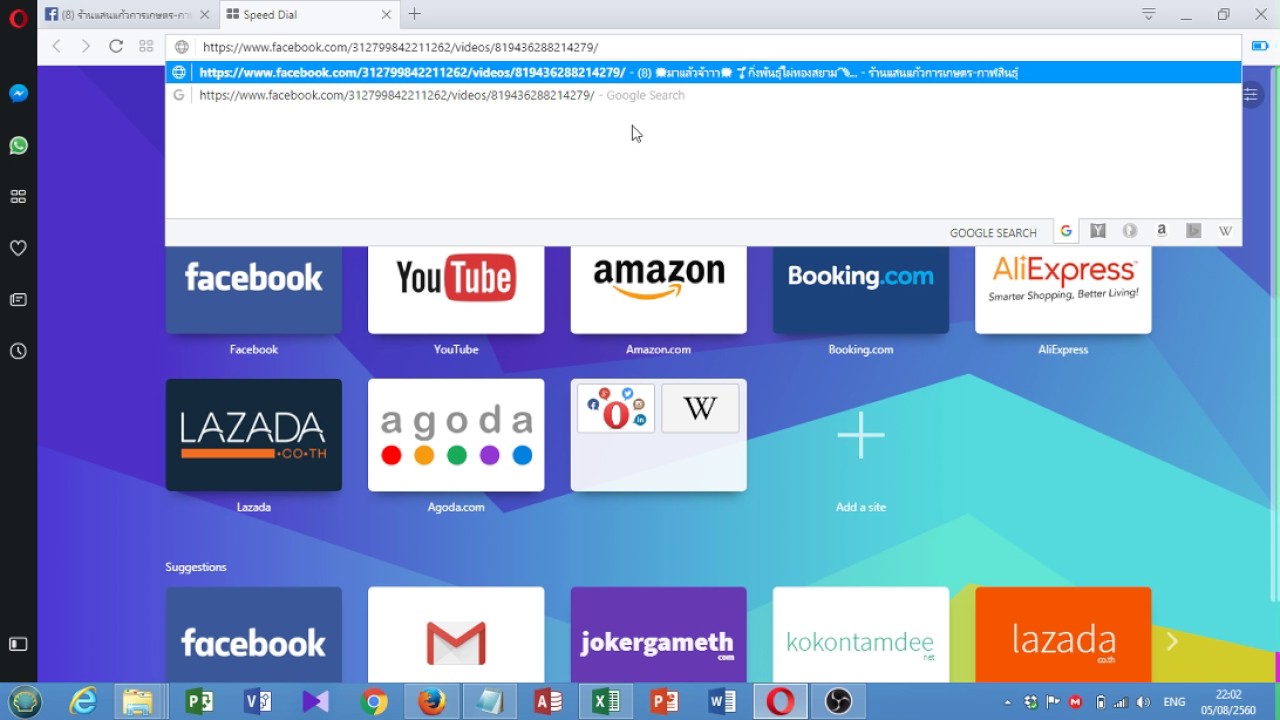
Task: Open the Easy Setup sliders button
Action: [1251, 94]
